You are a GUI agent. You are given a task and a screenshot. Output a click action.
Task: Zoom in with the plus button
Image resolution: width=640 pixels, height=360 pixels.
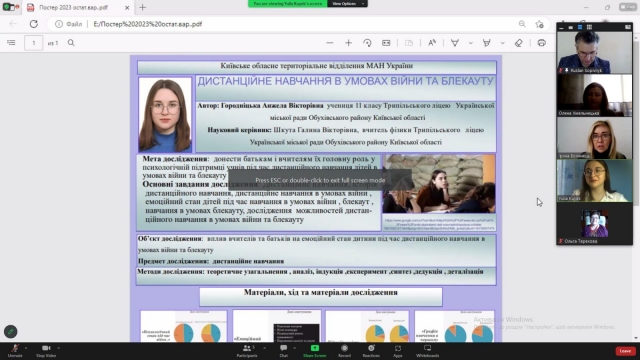pos(348,43)
